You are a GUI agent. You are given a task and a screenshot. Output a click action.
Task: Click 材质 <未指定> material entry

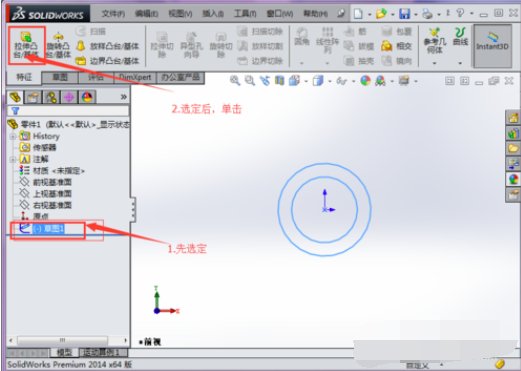tap(52, 171)
